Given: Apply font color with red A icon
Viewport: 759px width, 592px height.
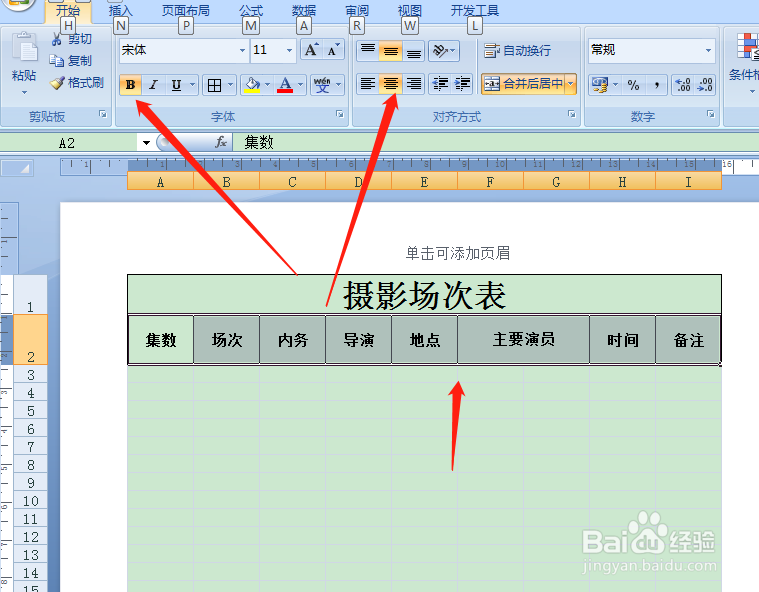Looking at the screenshot, I should (x=285, y=85).
